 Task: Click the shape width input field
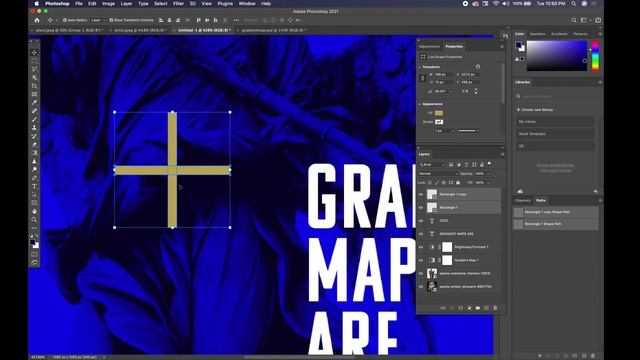point(443,75)
